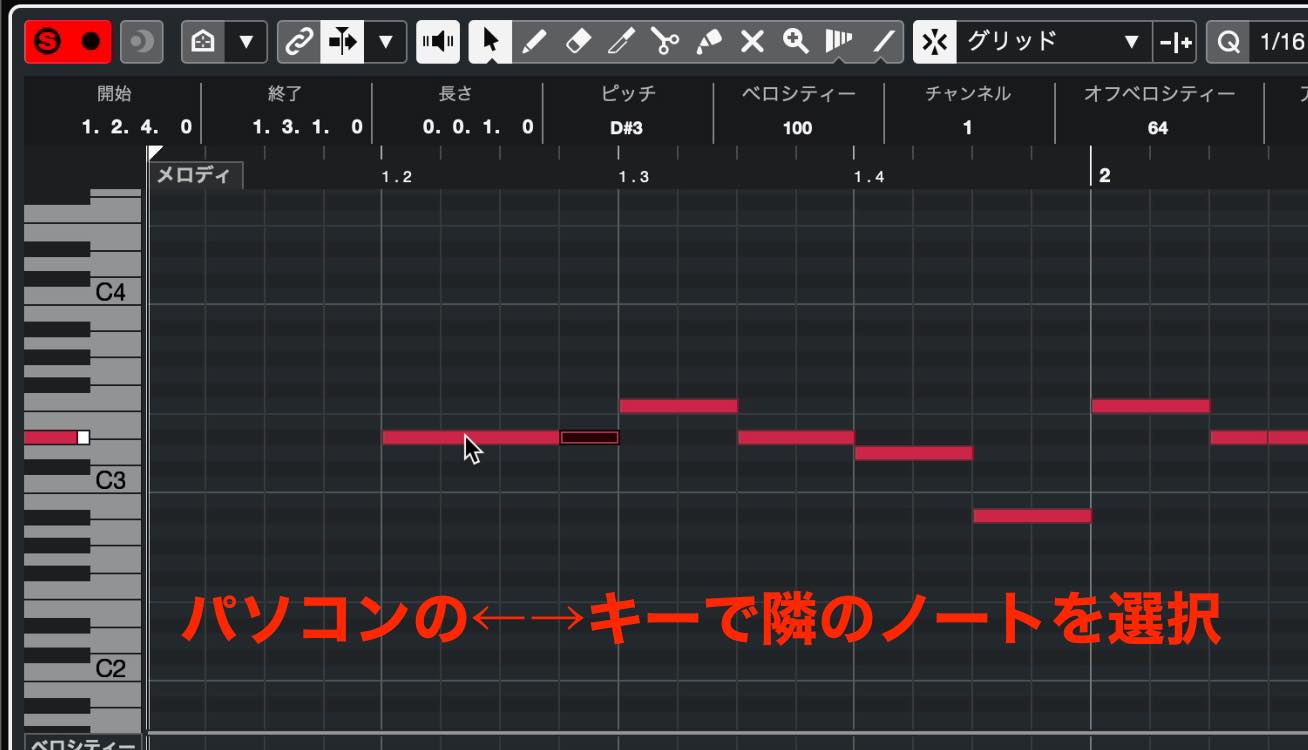The width and height of the screenshot is (1308, 750).
Task: Open dropdown arrow beside house-shaped icon
Action: 246,42
